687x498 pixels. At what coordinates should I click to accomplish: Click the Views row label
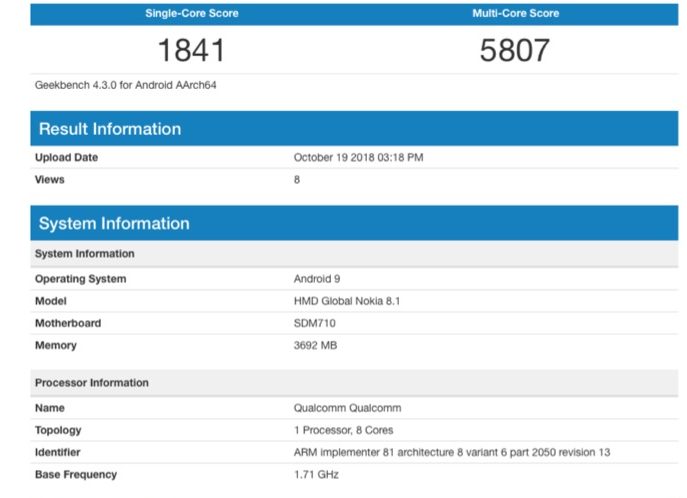[x=50, y=180]
